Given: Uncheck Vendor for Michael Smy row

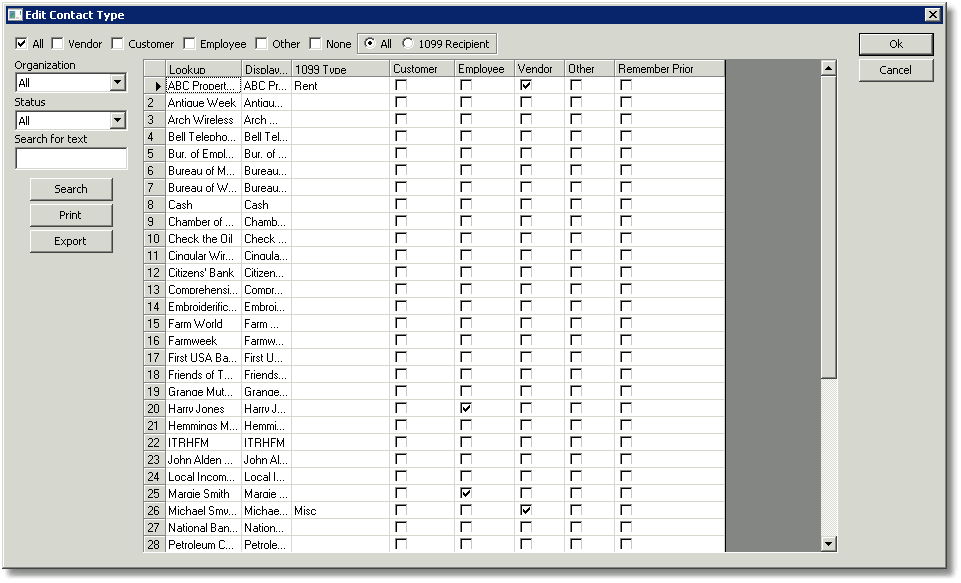Looking at the screenshot, I should pos(526,510).
